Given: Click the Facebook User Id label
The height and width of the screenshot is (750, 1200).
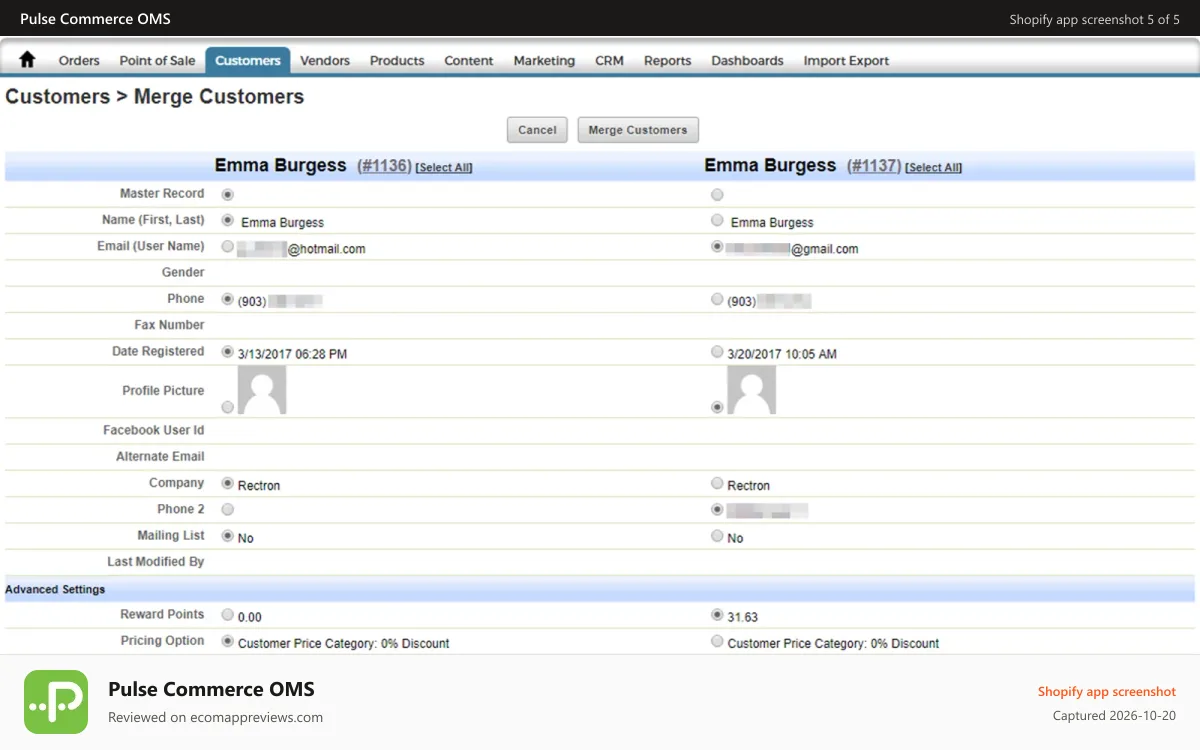Looking at the screenshot, I should point(154,430).
